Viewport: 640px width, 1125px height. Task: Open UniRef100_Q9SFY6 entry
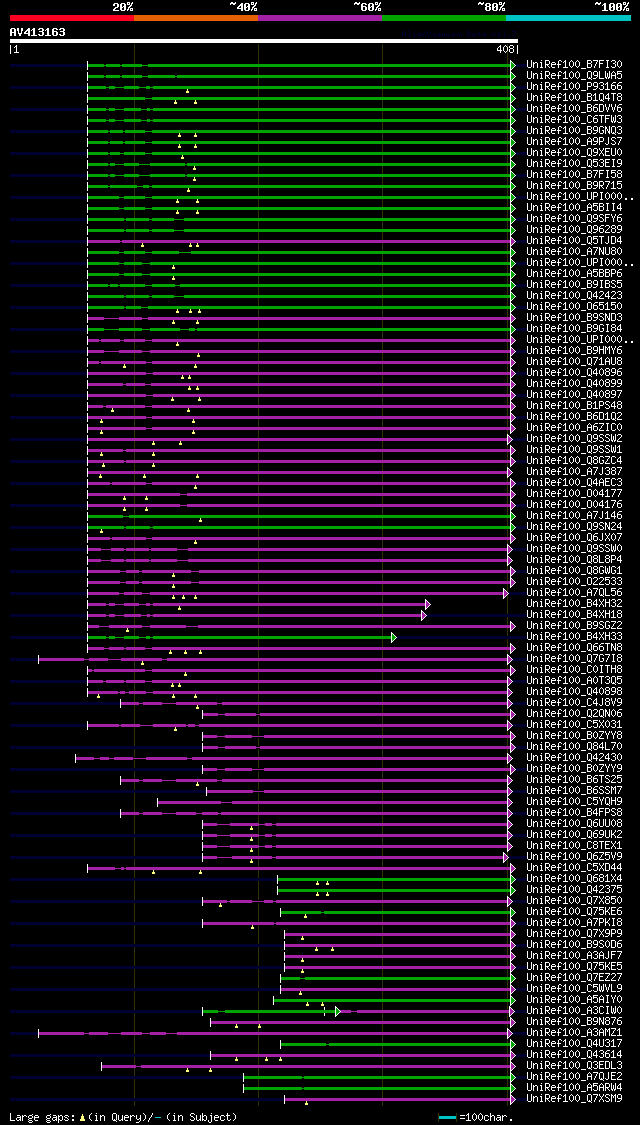click(x=574, y=219)
